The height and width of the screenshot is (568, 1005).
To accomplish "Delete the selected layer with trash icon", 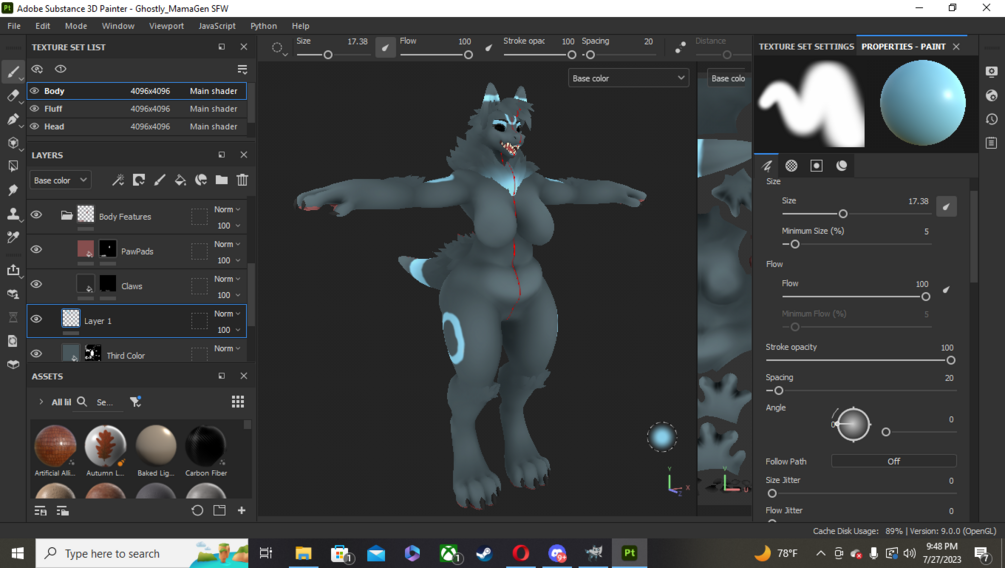I will tap(242, 180).
